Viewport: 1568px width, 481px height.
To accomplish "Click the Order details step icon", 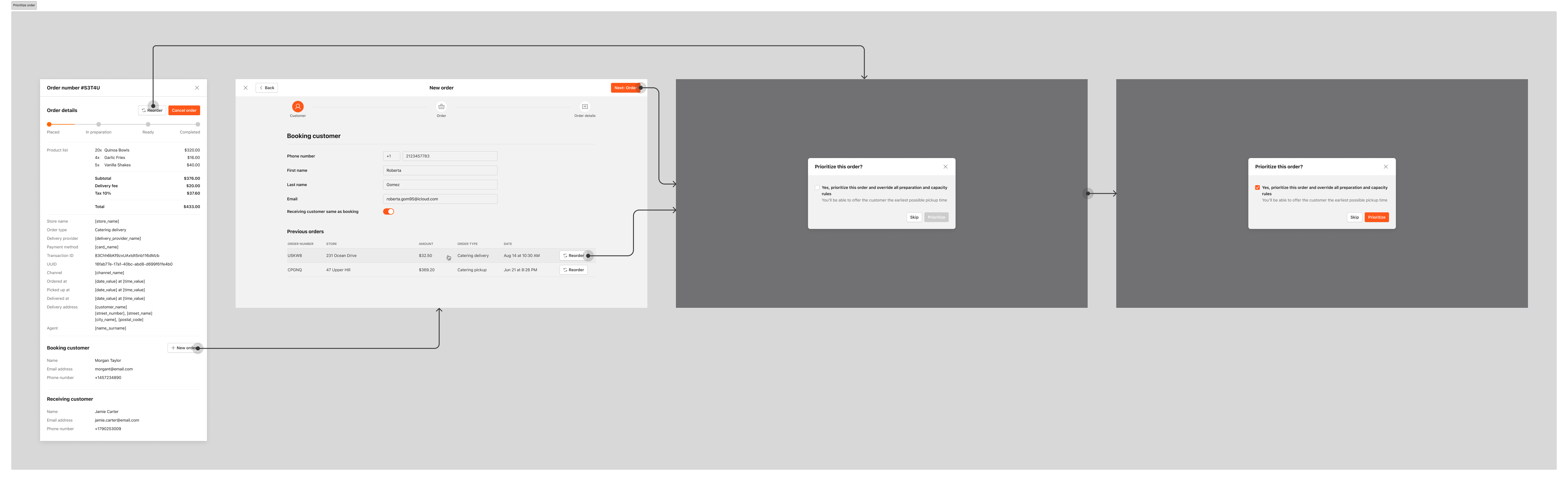I will 585,106.
